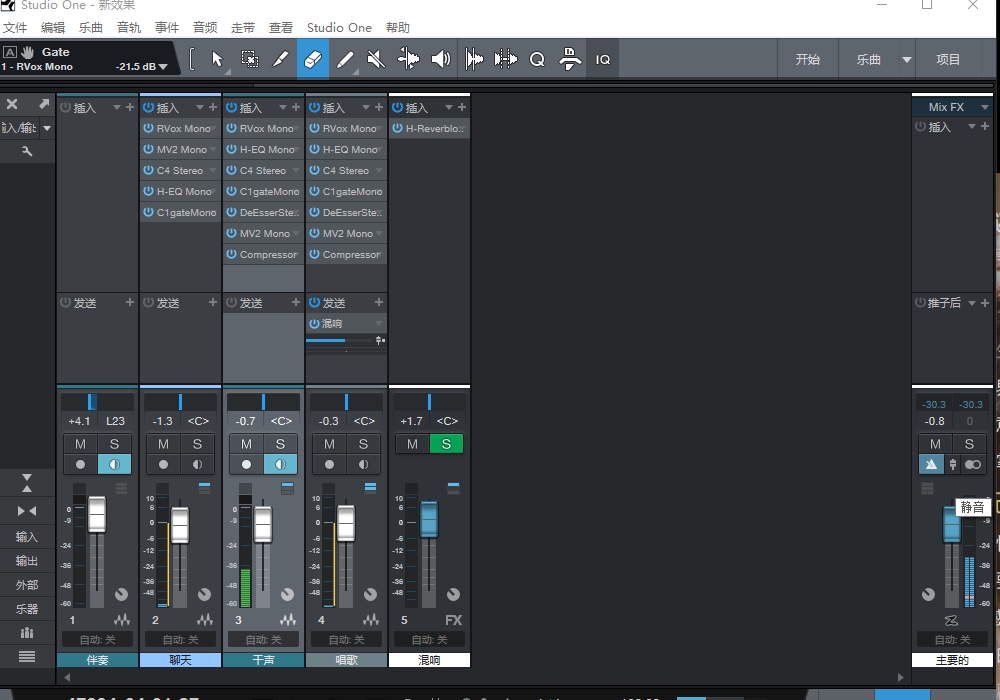Viewport: 1000px width, 700px height.
Task: Toggle monitor on channel 3 干声
Action: click(x=281, y=464)
